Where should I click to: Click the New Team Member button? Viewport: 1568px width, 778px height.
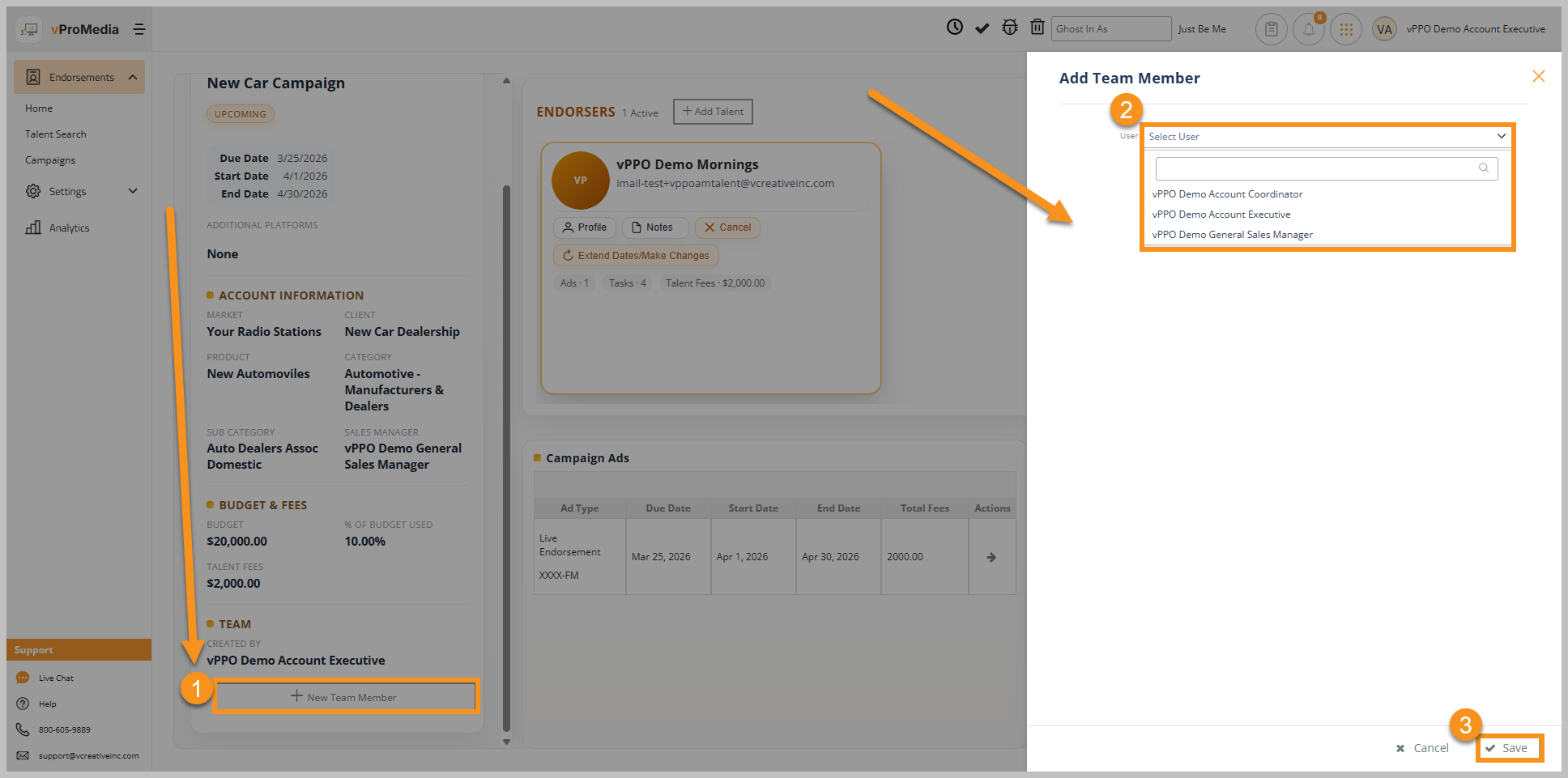click(345, 697)
